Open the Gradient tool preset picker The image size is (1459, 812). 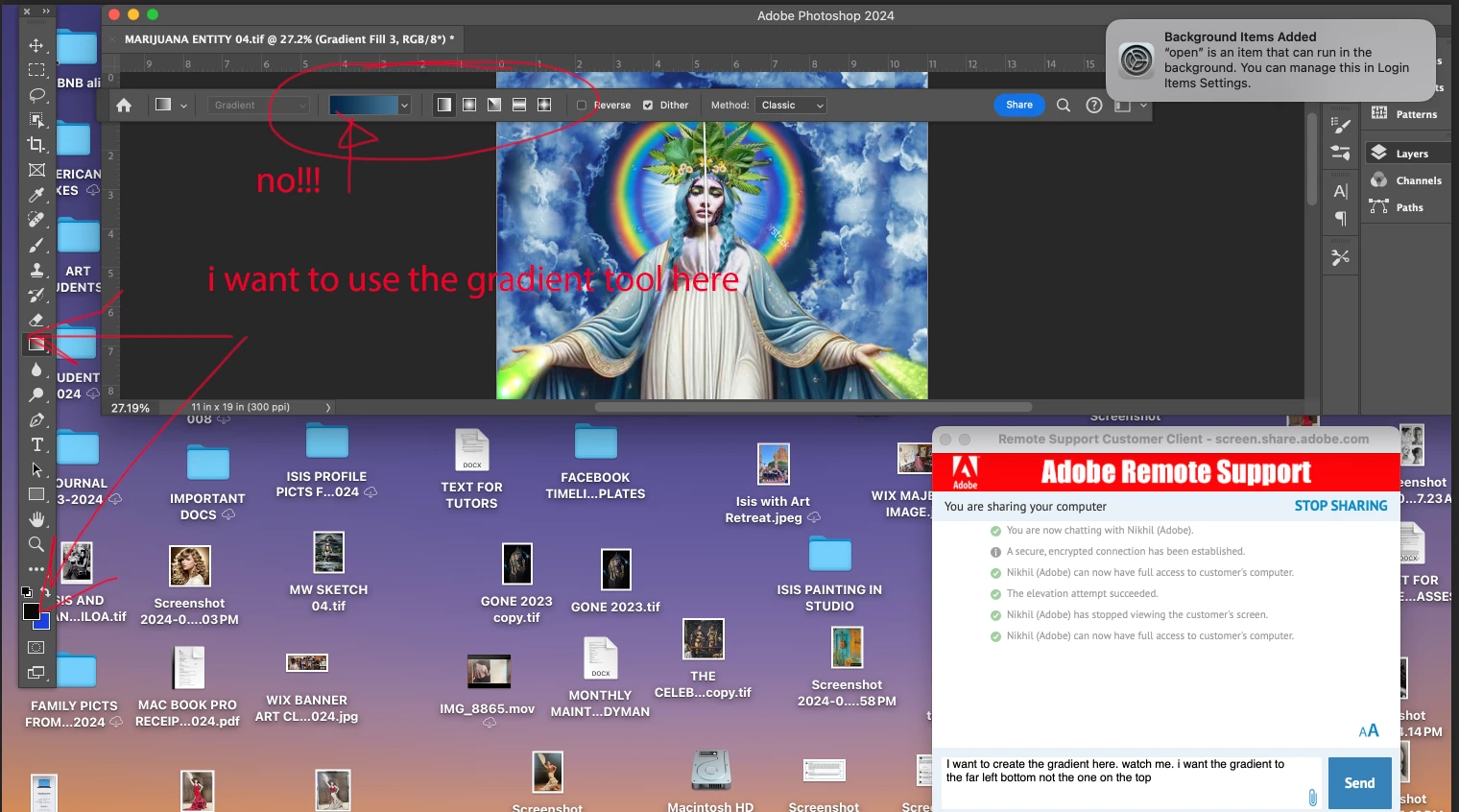(170, 106)
